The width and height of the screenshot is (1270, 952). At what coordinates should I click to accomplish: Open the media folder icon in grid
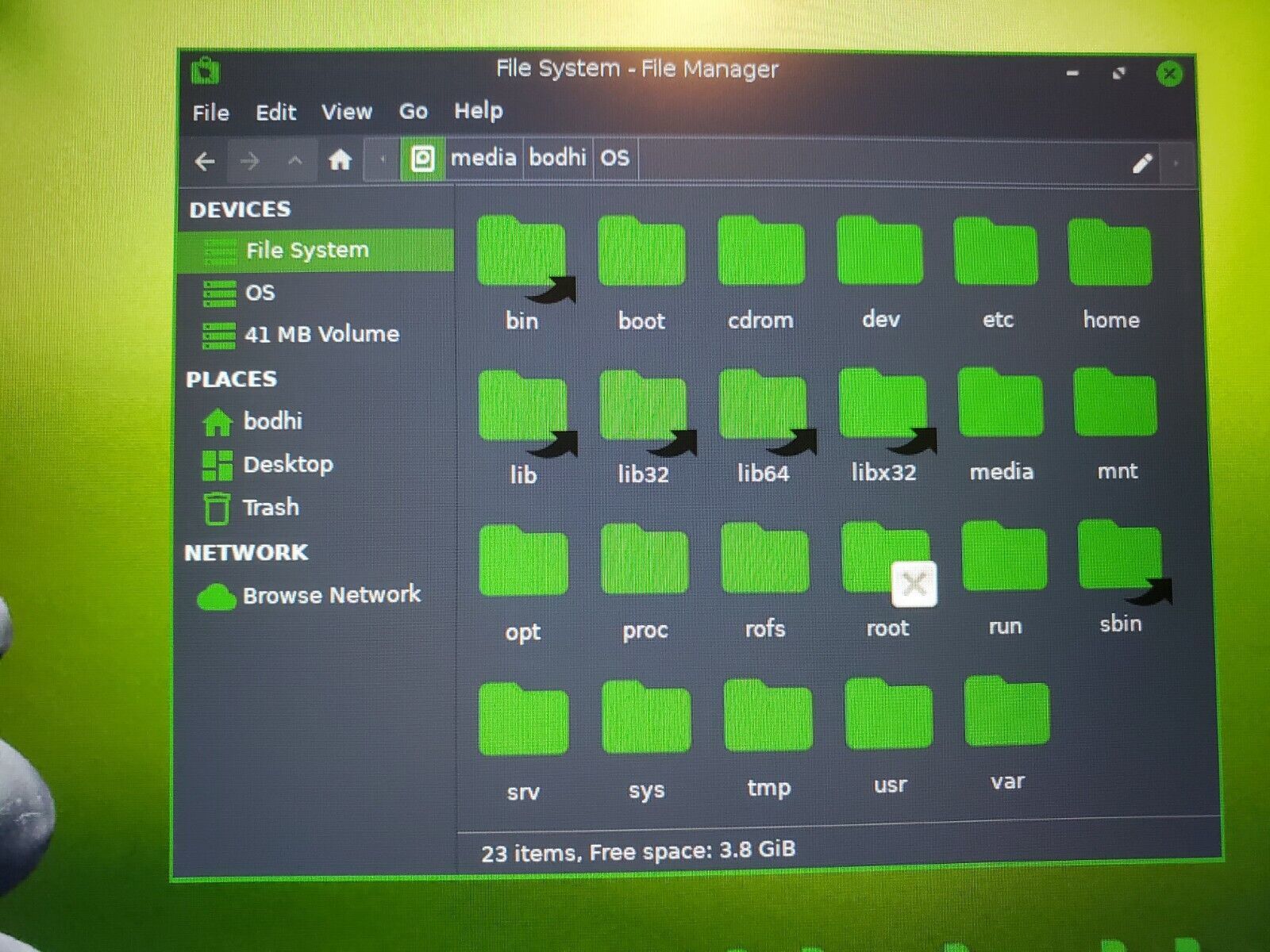point(1000,401)
